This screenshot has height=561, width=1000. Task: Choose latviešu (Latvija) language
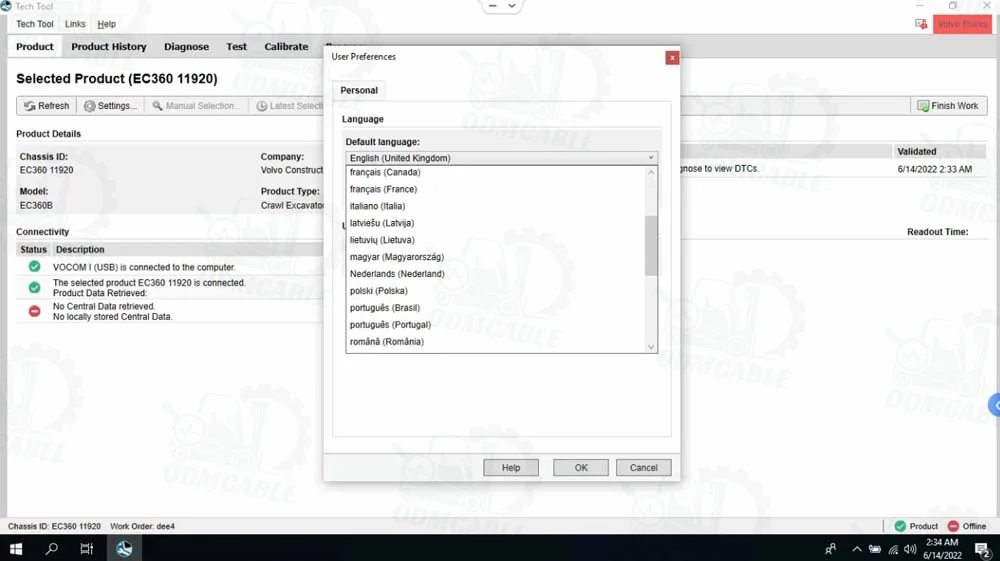tap(496, 223)
